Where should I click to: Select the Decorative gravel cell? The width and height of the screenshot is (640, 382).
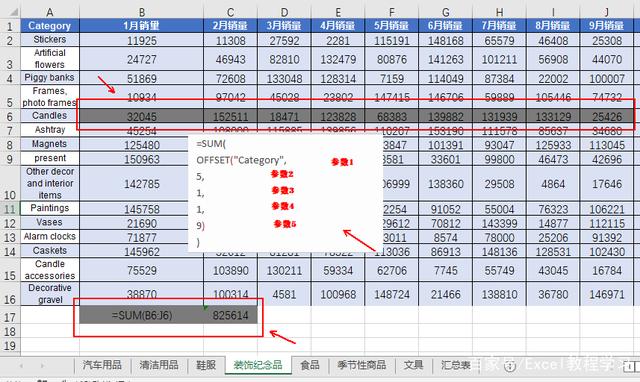(x=50, y=293)
